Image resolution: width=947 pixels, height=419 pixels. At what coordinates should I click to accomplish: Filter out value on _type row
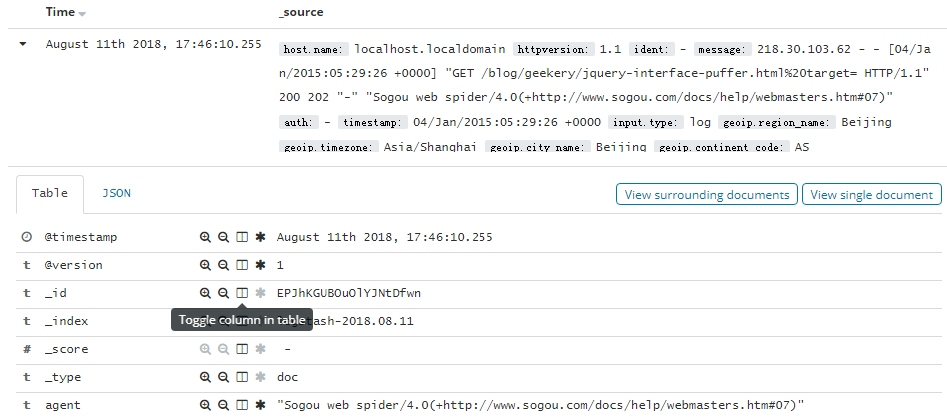point(223,377)
